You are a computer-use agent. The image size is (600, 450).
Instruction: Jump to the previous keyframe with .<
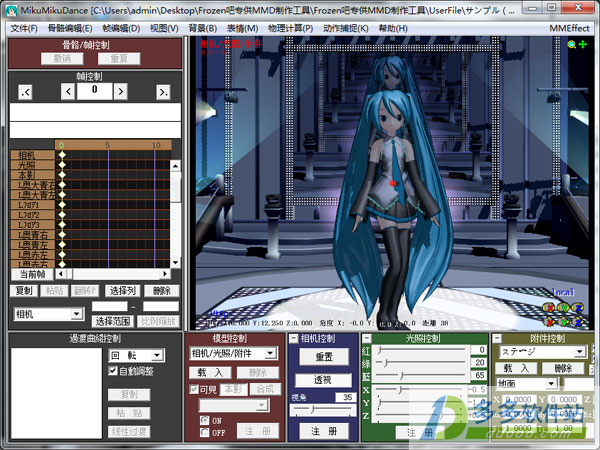(x=25, y=92)
